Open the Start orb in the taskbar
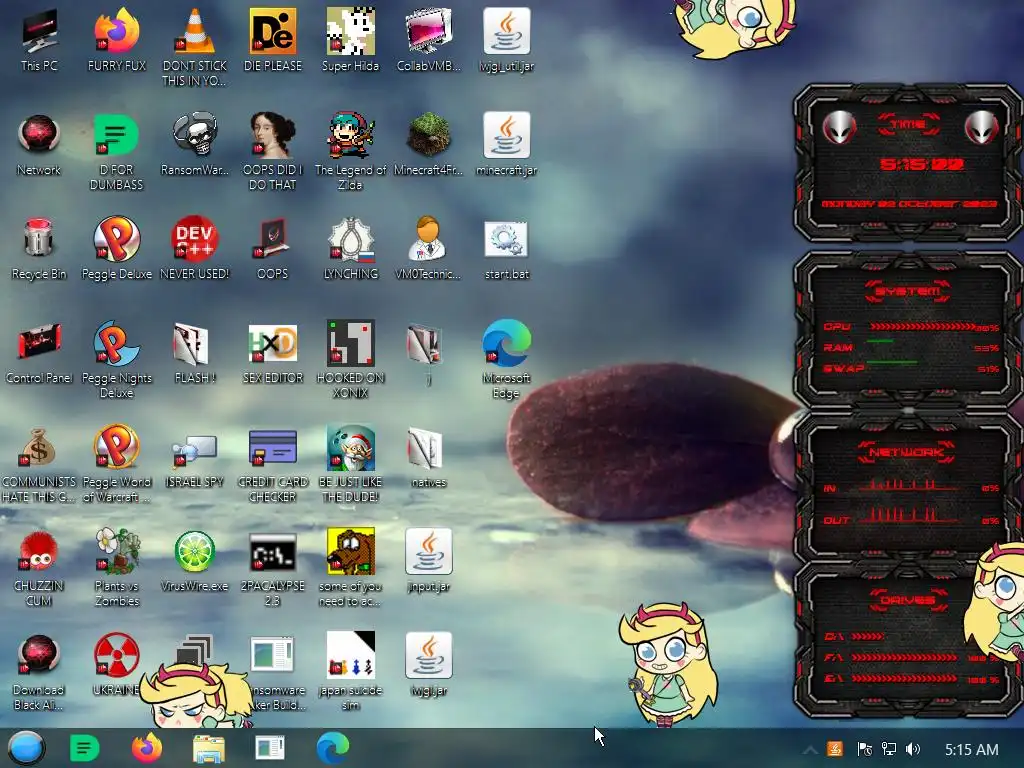 pyautogui.click(x=26, y=748)
